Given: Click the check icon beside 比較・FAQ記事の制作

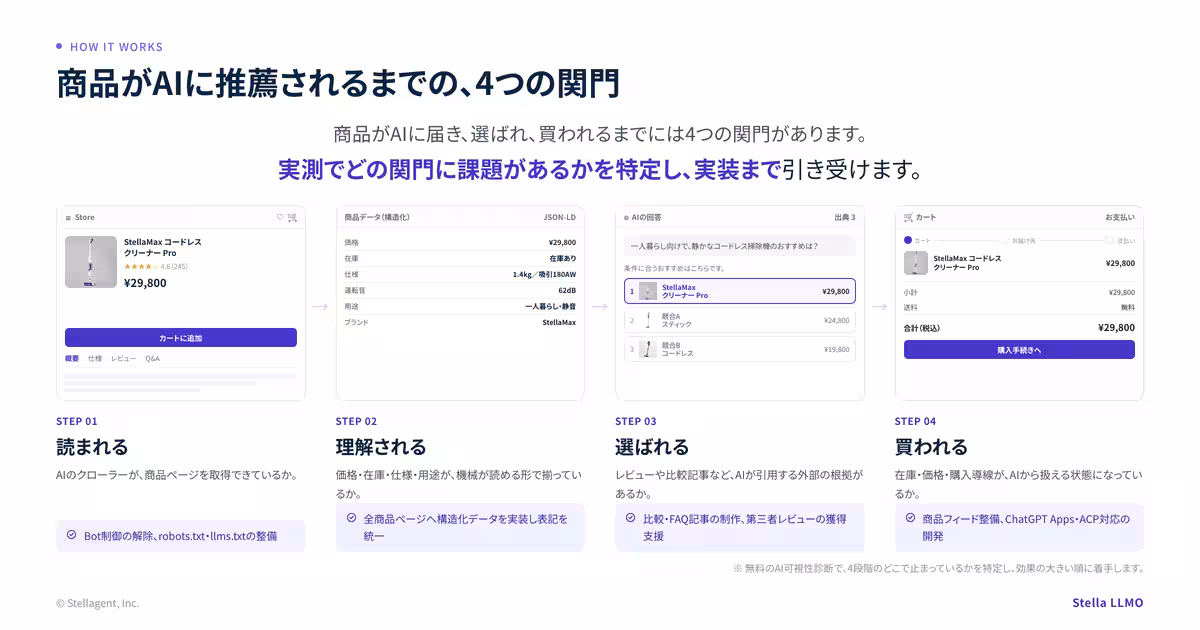Looking at the screenshot, I should 630,518.
